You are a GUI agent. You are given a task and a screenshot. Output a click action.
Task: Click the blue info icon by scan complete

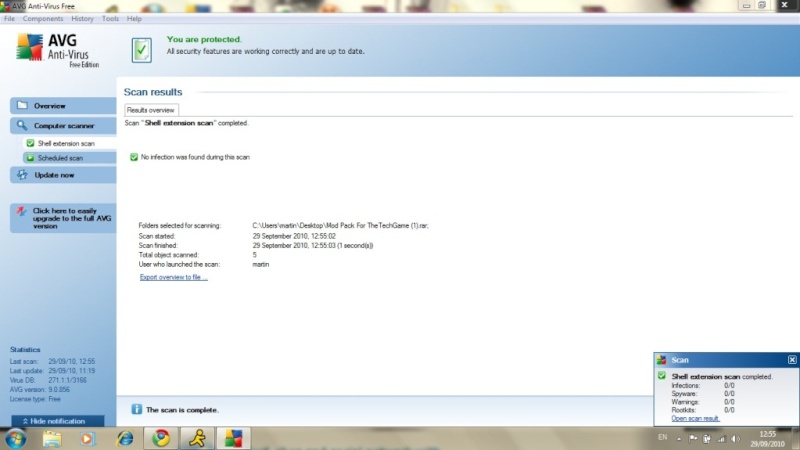click(x=136, y=409)
